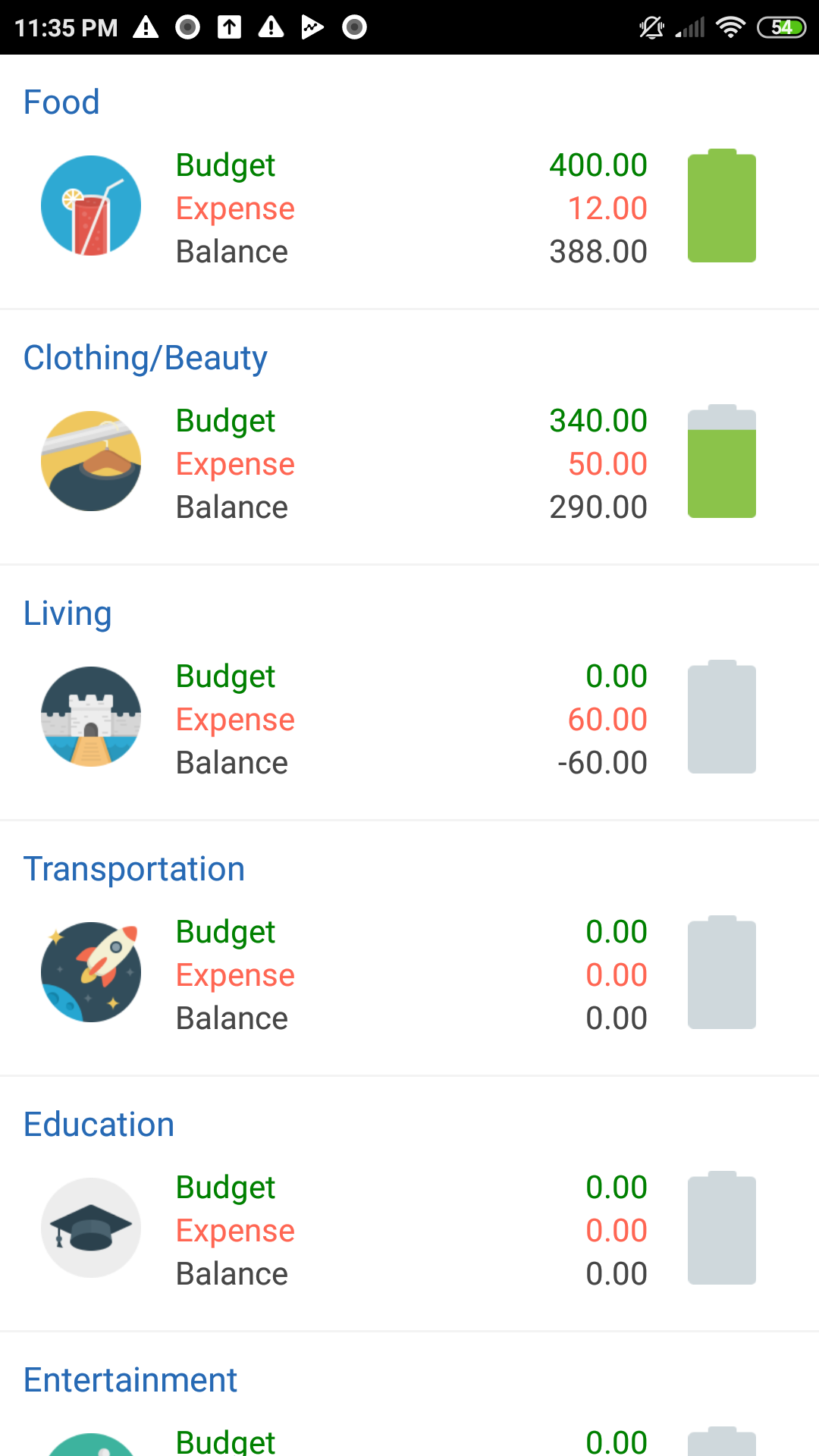The width and height of the screenshot is (819, 1456).
Task: Select the Living category title
Action: (67, 613)
